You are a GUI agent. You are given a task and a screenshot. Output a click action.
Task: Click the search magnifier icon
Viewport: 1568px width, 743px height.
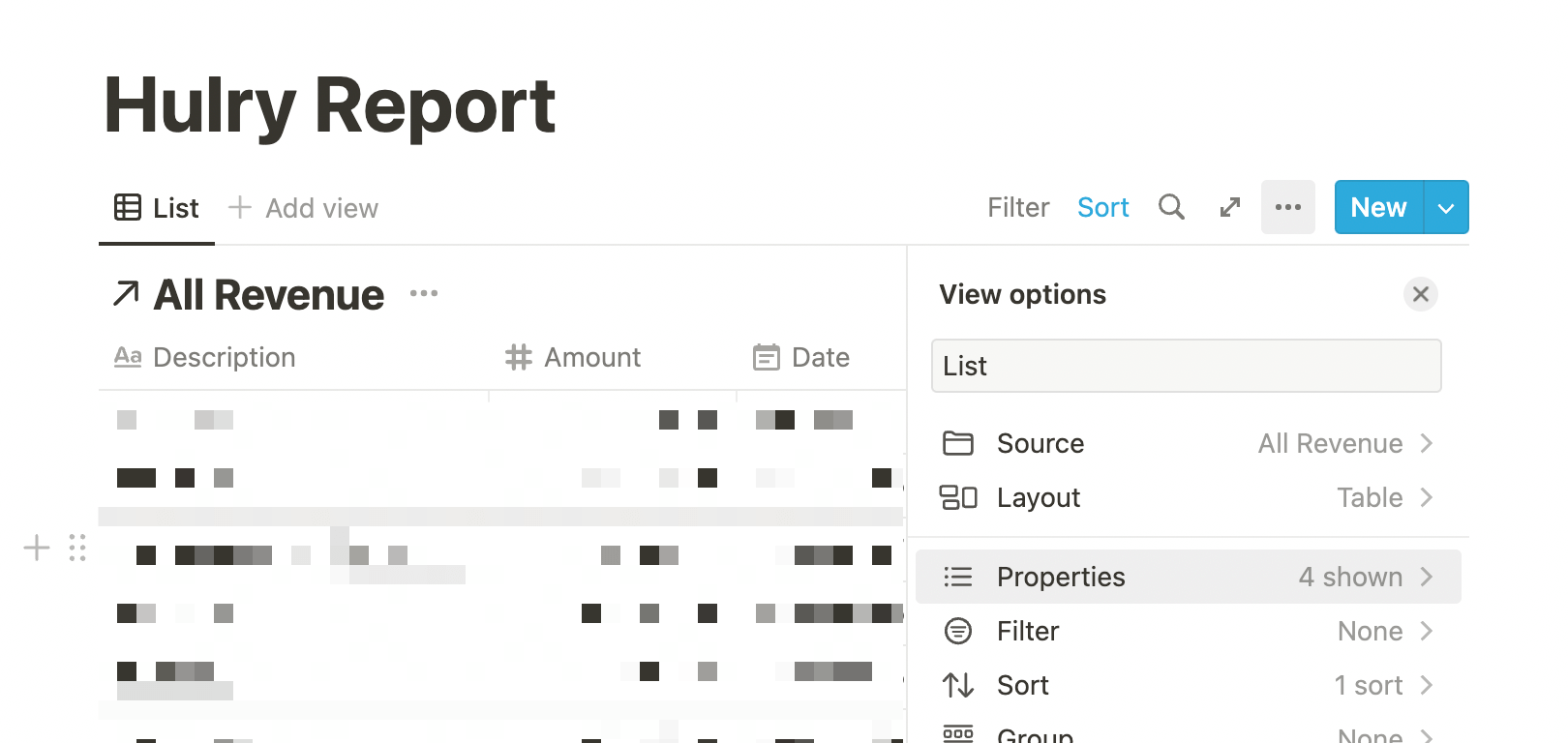tap(1171, 207)
